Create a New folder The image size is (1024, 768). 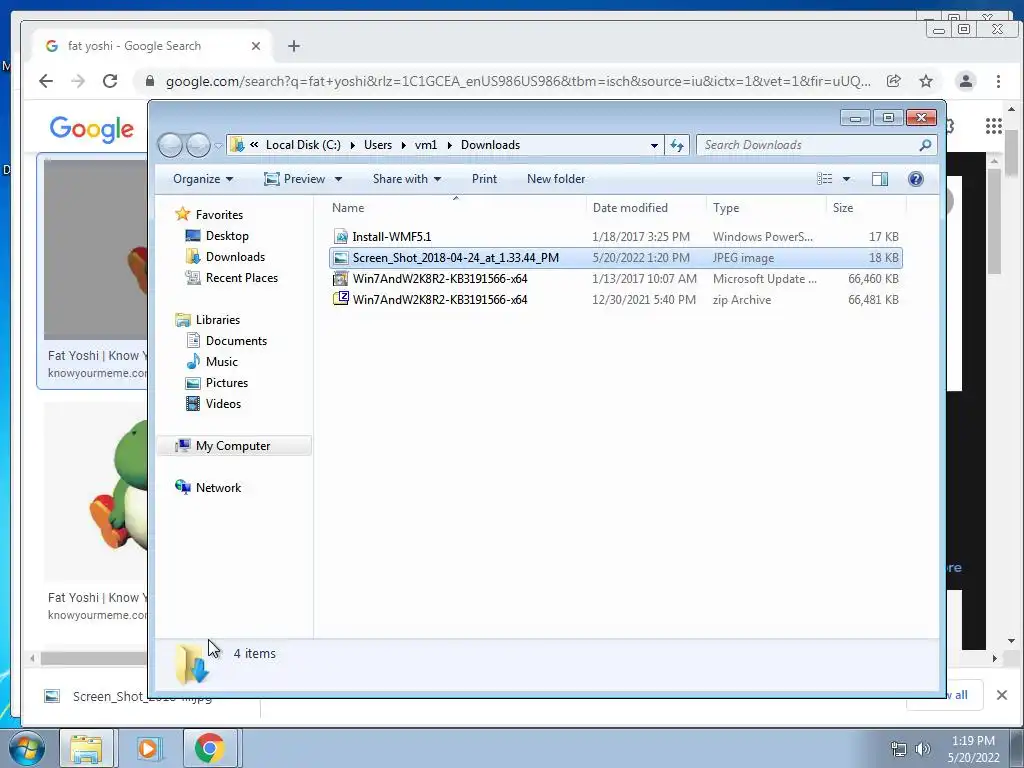[556, 179]
